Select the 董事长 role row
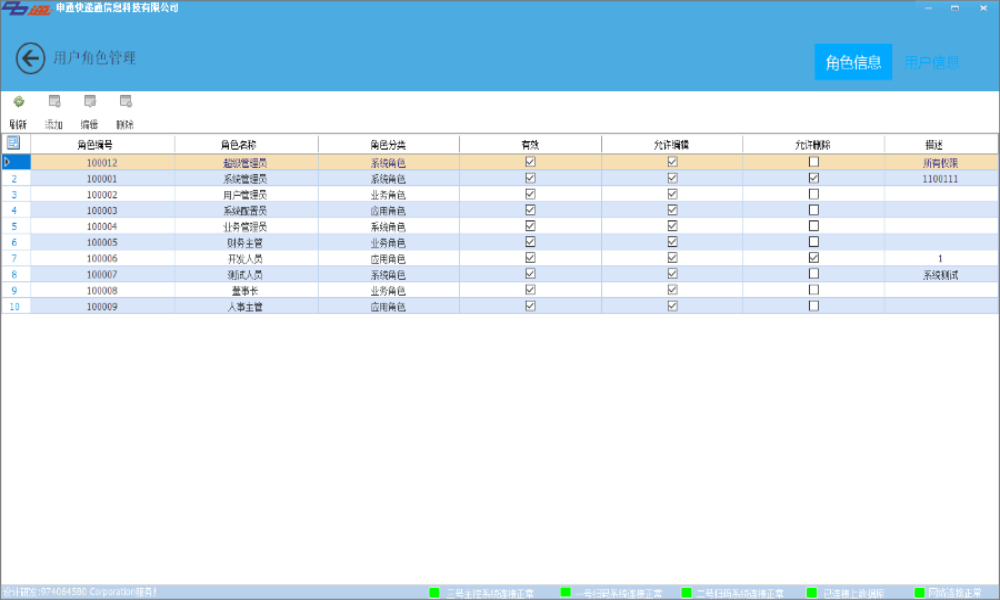 click(x=245, y=290)
